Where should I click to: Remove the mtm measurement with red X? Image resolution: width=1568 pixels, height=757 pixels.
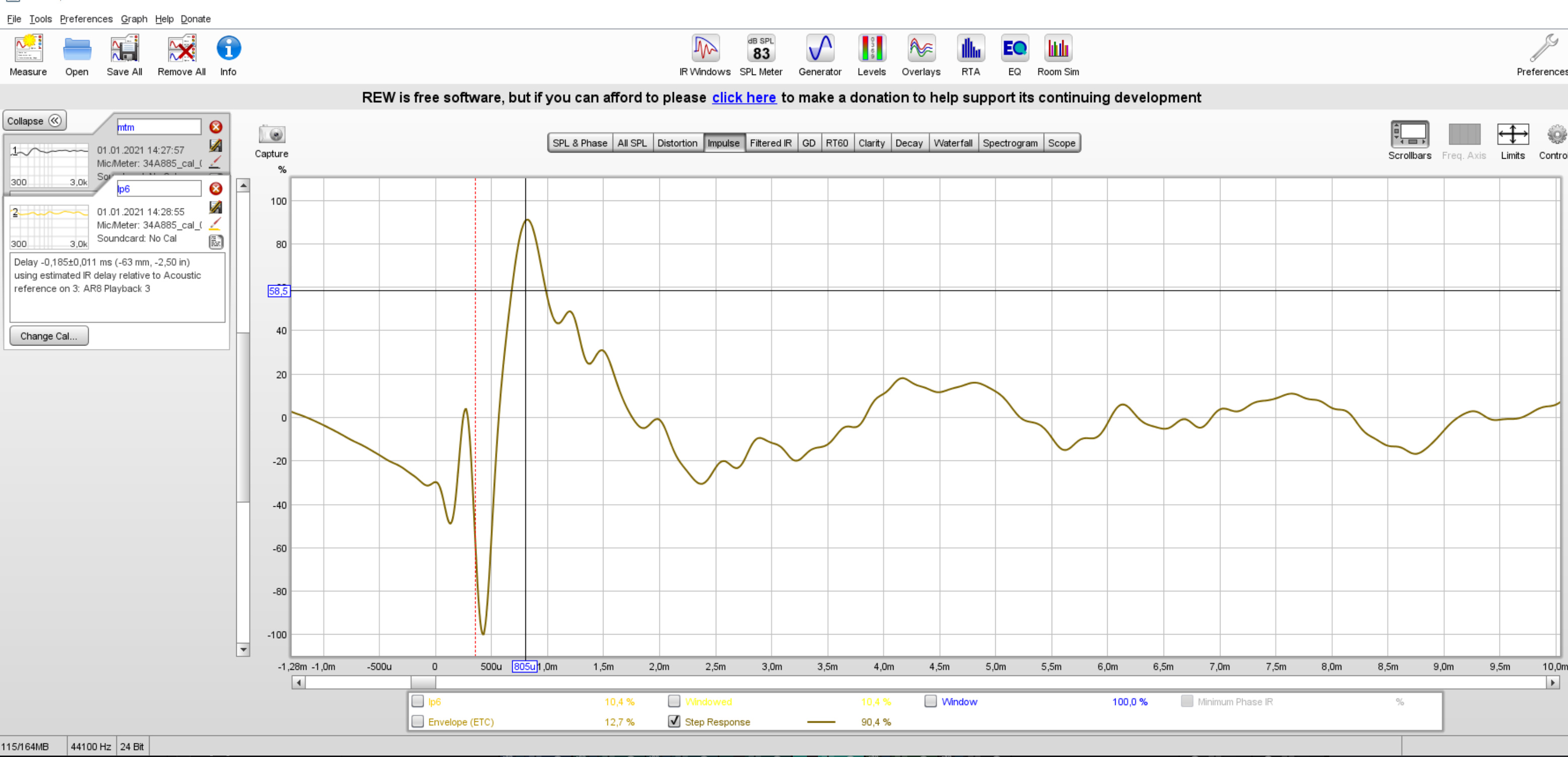click(x=216, y=126)
